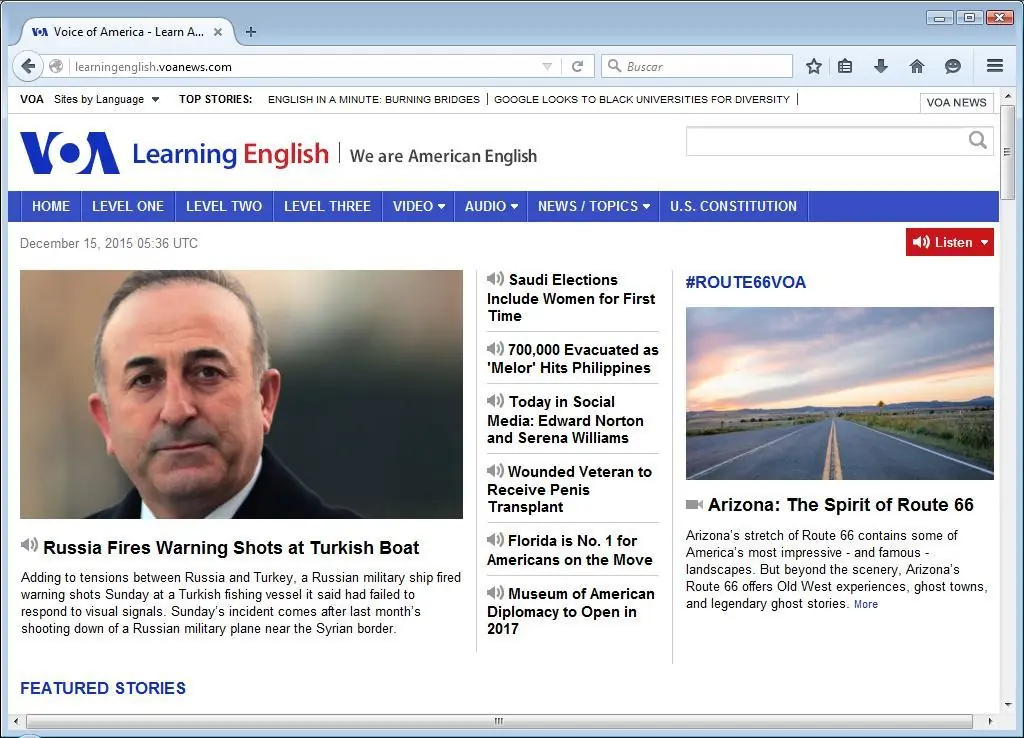Open a new tab with plus button
The height and width of the screenshot is (738, 1024).
(x=251, y=31)
